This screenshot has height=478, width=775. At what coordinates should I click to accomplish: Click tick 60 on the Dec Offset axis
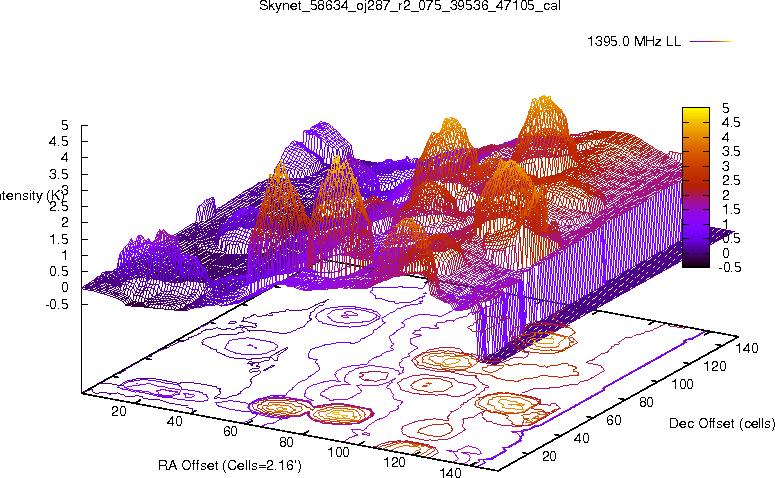click(614, 420)
